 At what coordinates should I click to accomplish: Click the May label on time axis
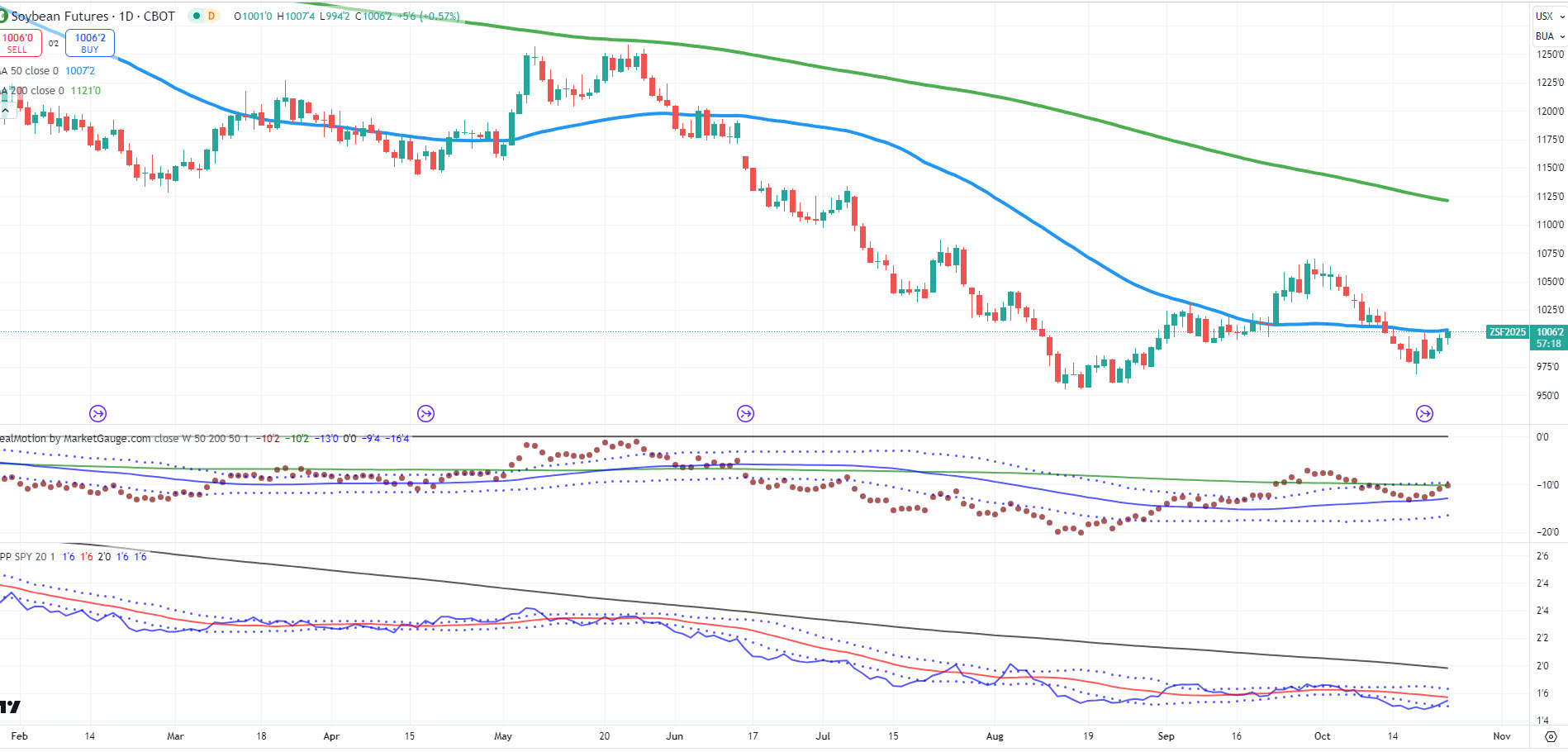[503, 736]
